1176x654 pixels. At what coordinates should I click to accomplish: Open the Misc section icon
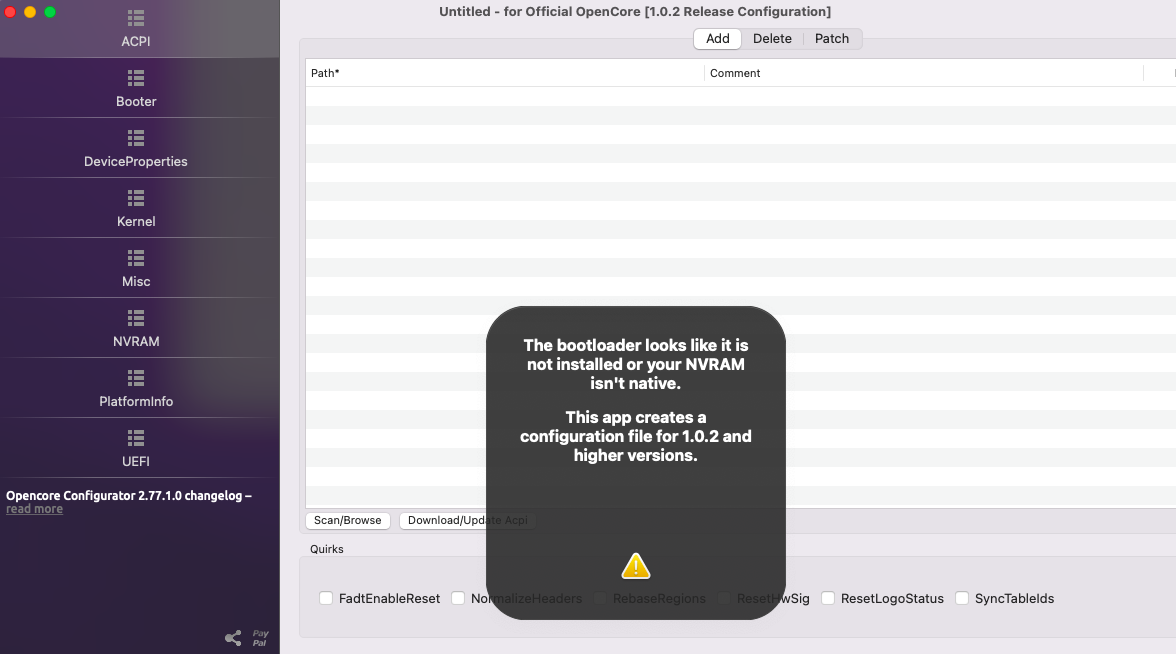point(136,258)
